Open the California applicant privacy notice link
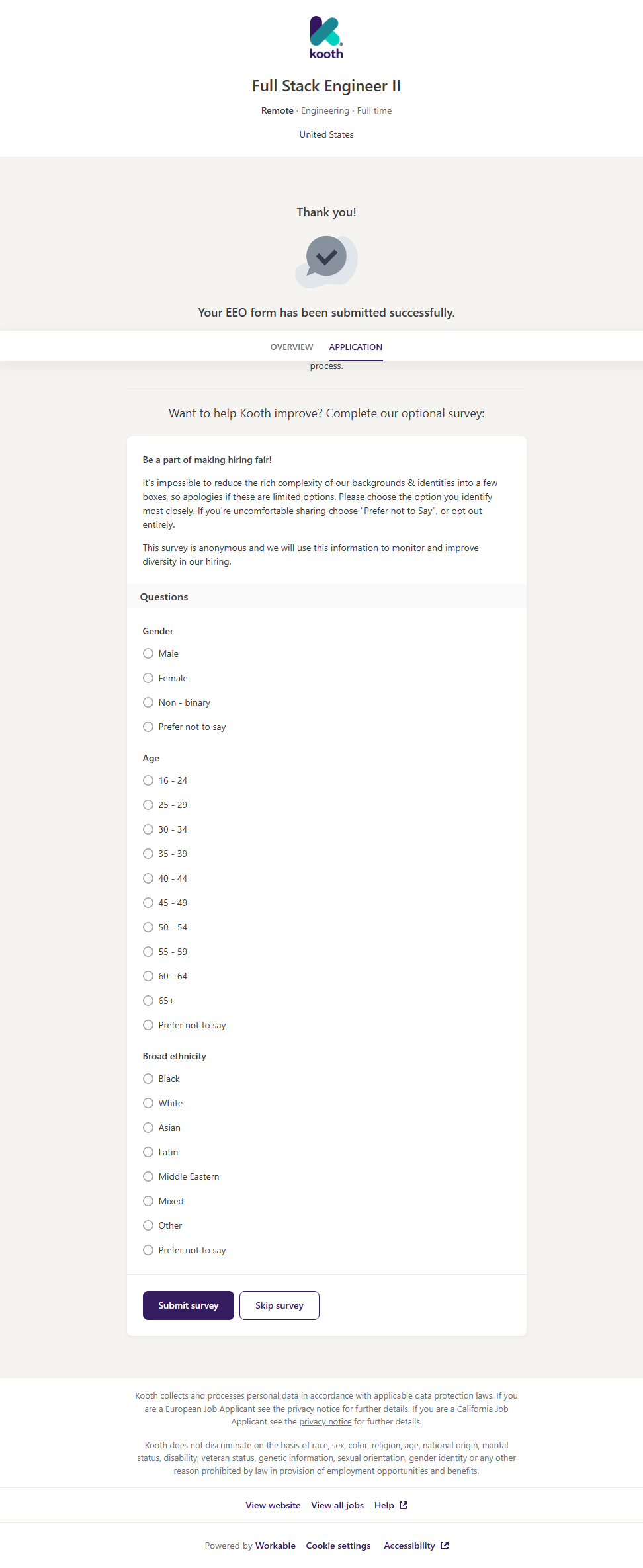Image resolution: width=643 pixels, height=1568 pixels. point(325,1421)
